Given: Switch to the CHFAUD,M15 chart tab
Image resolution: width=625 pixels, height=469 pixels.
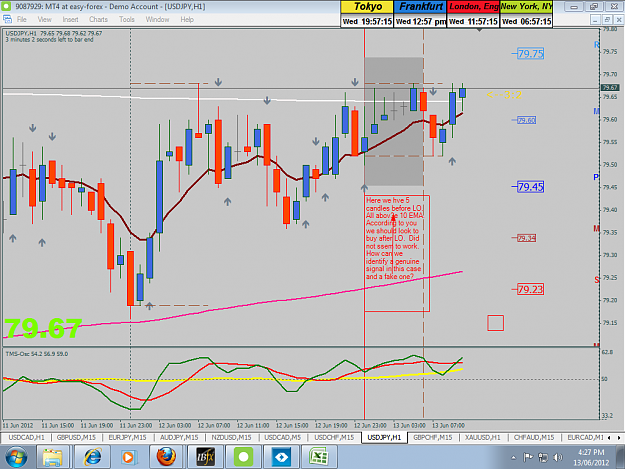Looking at the screenshot, I should point(534,437).
